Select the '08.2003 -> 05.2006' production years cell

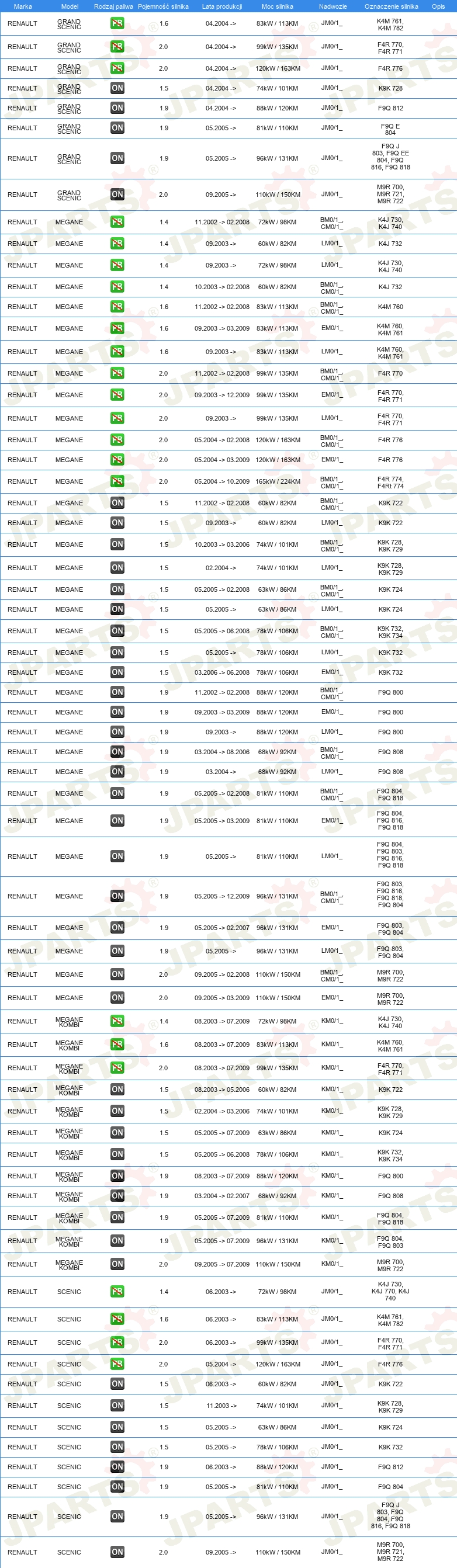(222, 1090)
